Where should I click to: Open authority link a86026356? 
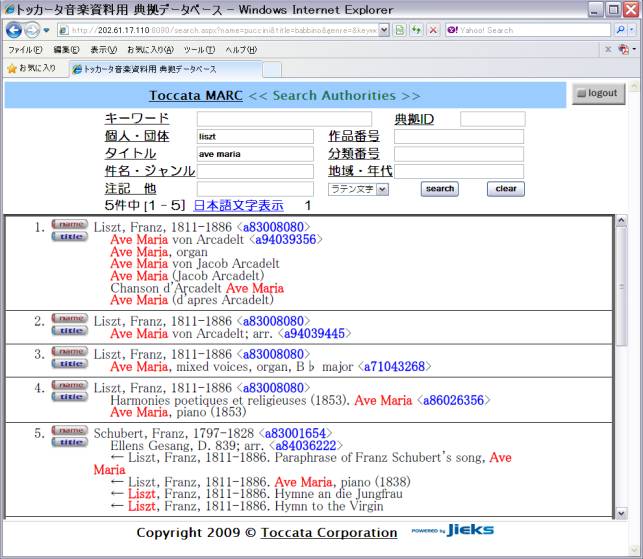453,400
